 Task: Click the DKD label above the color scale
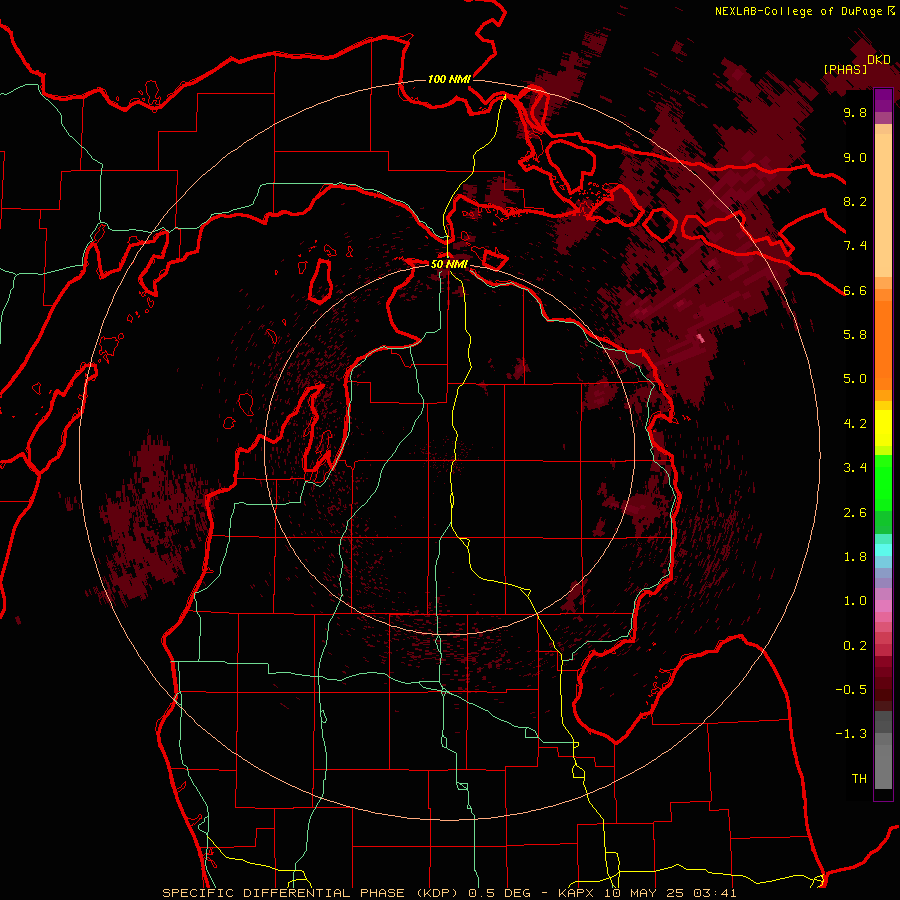point(879,60)
